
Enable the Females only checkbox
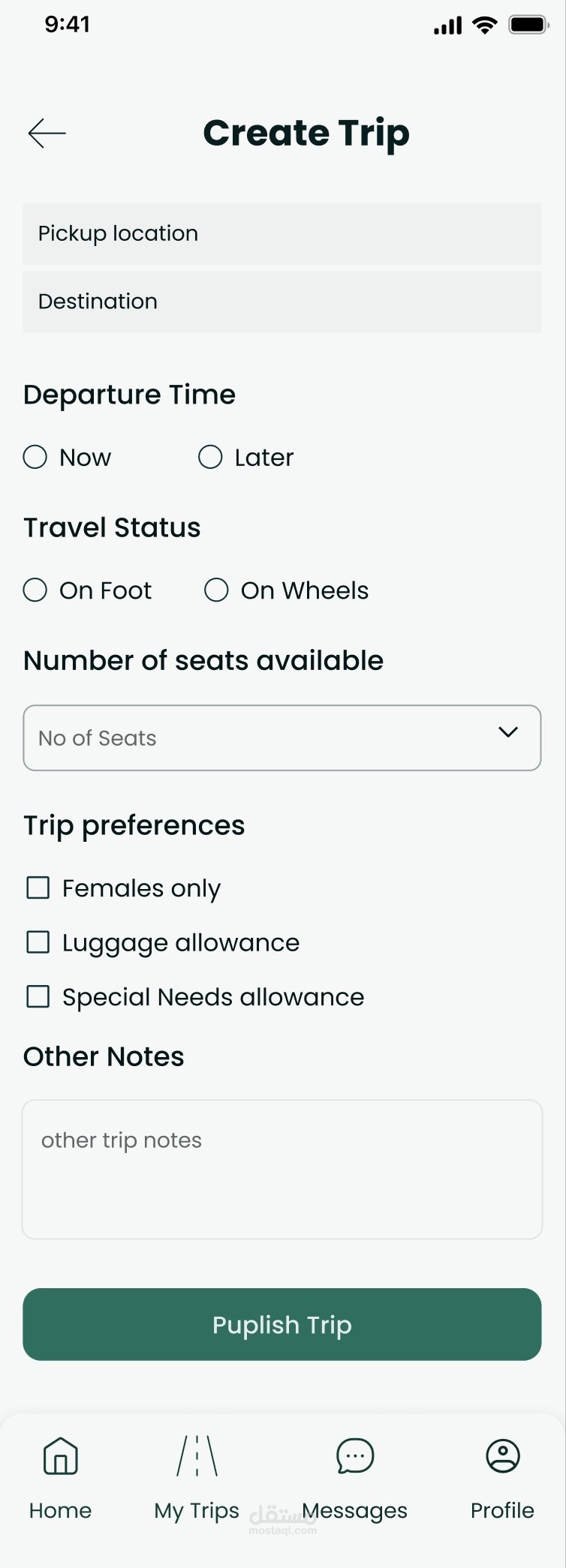click(38, 888)
